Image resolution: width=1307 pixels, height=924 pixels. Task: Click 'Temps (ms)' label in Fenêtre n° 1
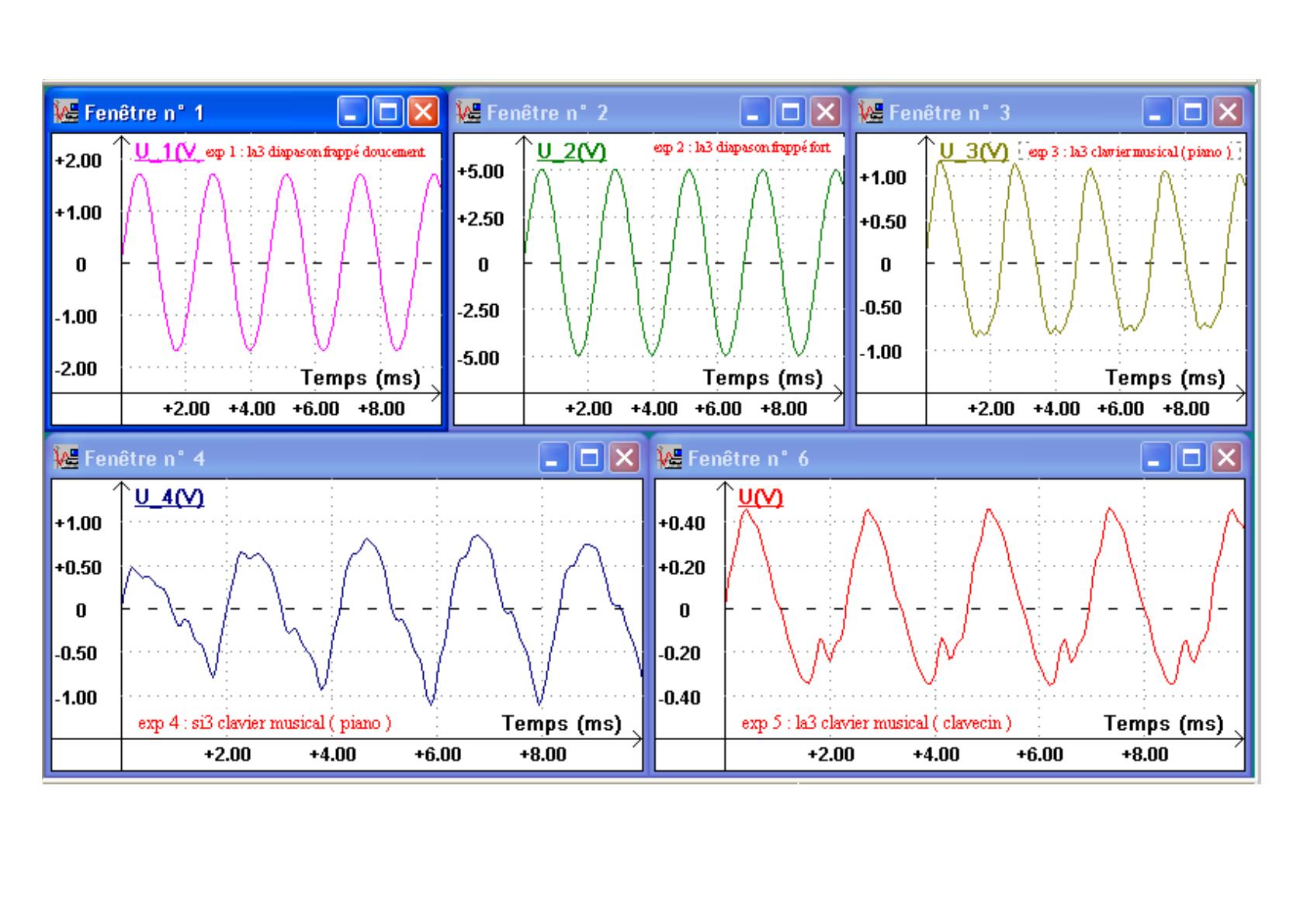point(361,378)
